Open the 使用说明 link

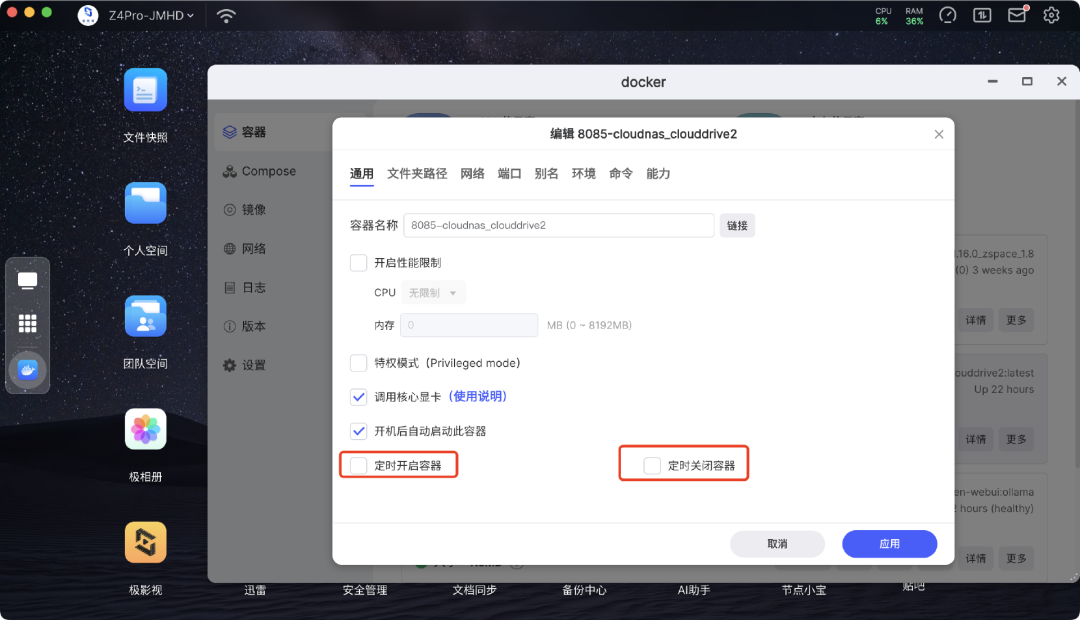click(x=477, y=397)
